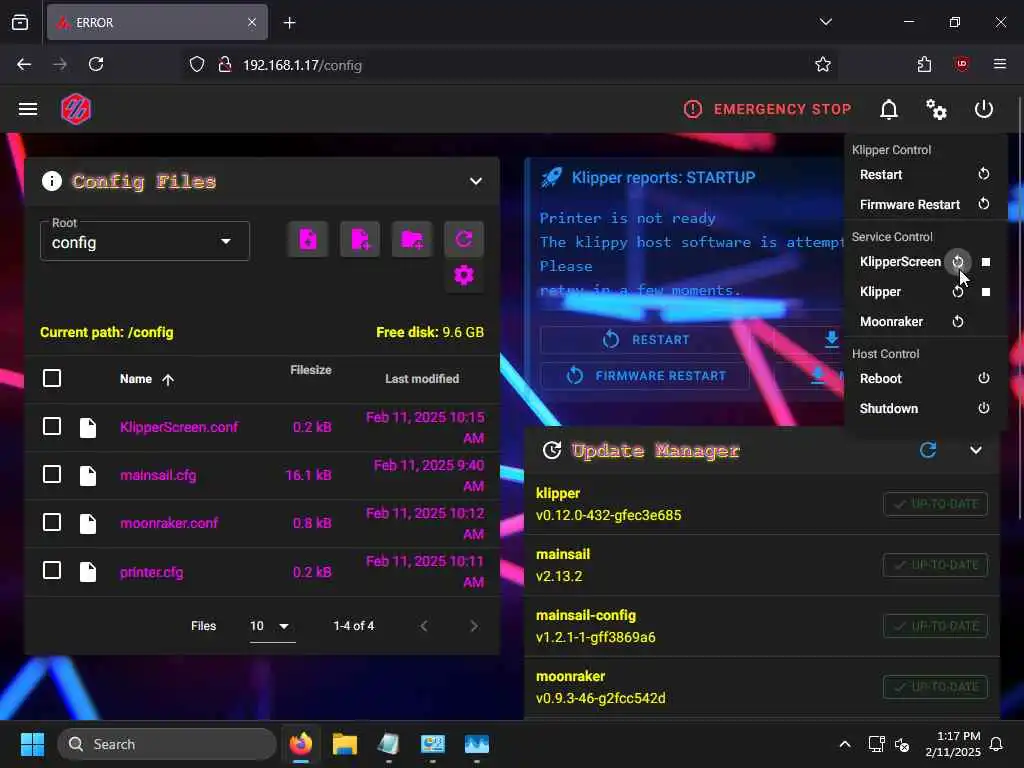Sort files by Name column

coord(146,379)
